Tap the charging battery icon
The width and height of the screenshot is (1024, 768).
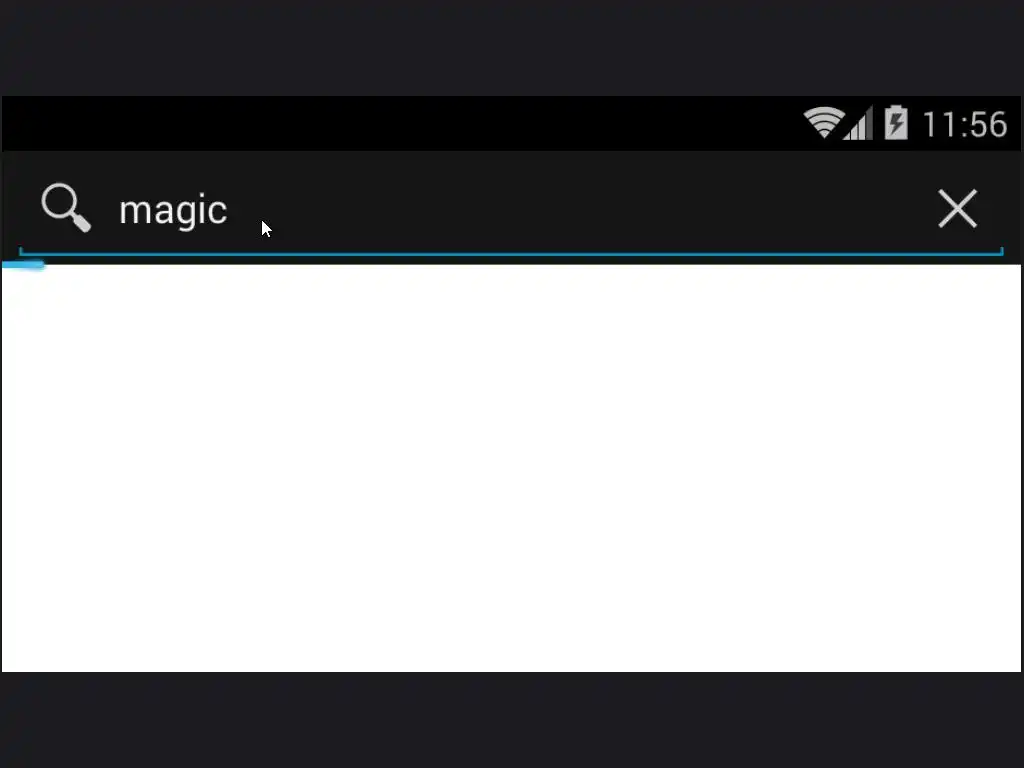click(x=896, y=122)
